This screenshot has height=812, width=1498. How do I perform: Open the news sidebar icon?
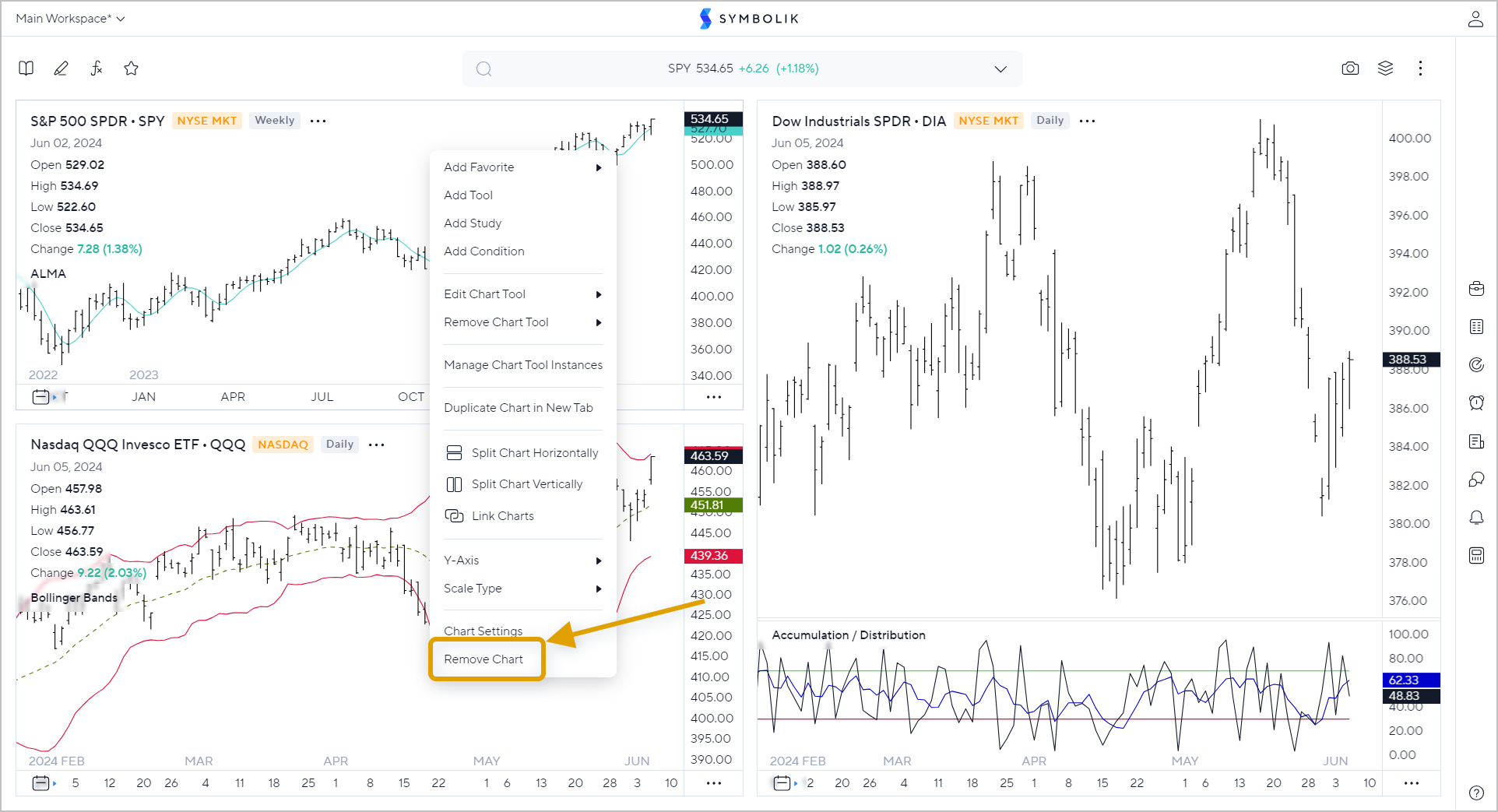(x=1476, y=441)
